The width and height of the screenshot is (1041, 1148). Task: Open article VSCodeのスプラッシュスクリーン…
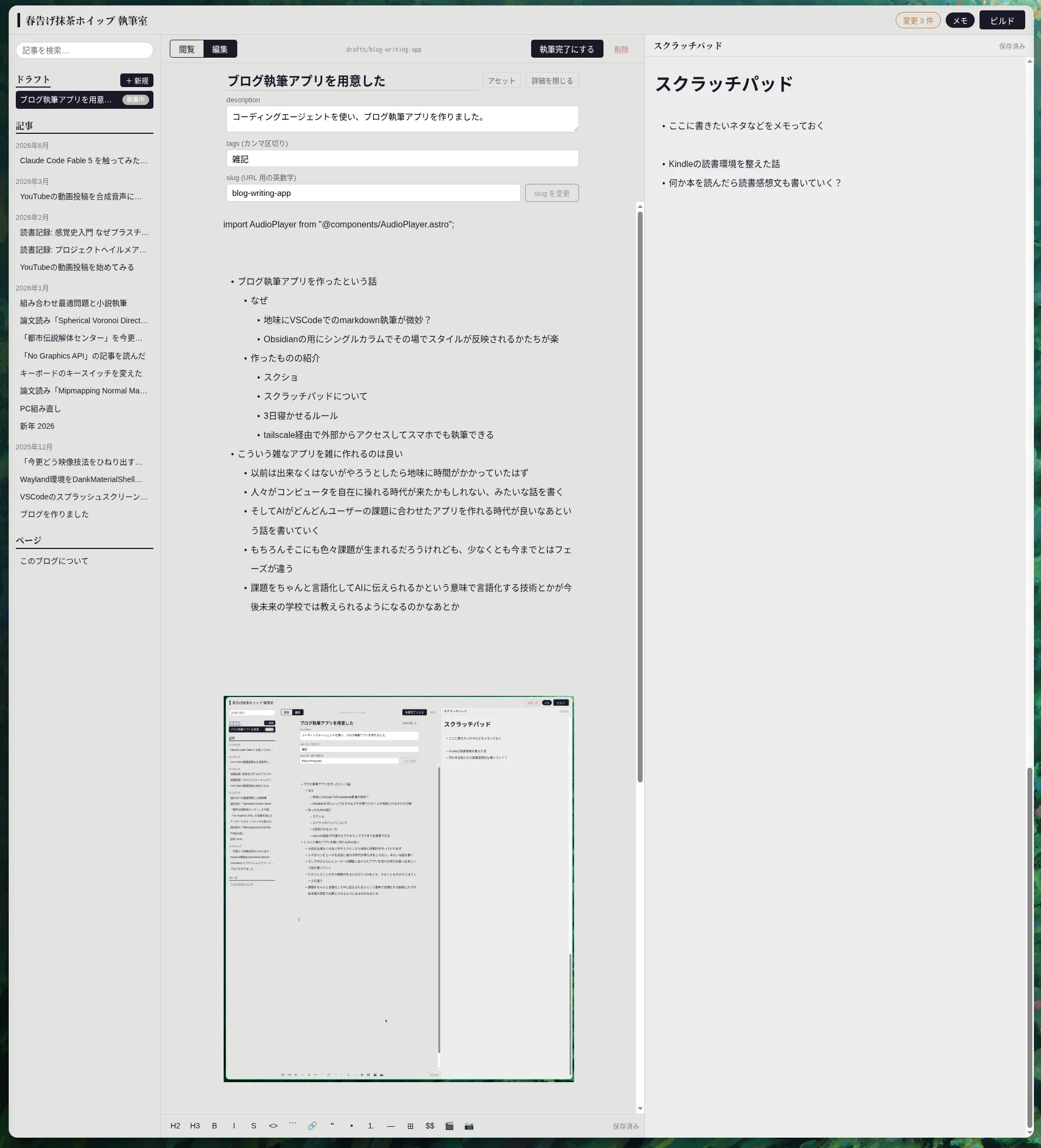[x=84, y=497]
